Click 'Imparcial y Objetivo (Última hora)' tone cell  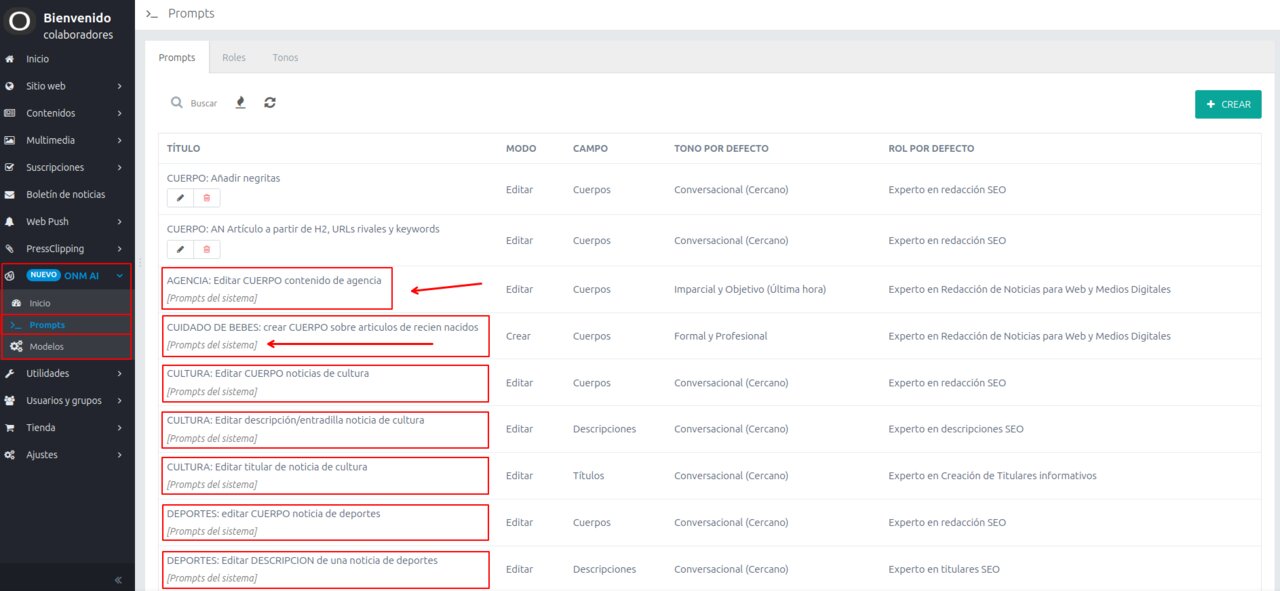pyautogui.click(x=750, y=289)
